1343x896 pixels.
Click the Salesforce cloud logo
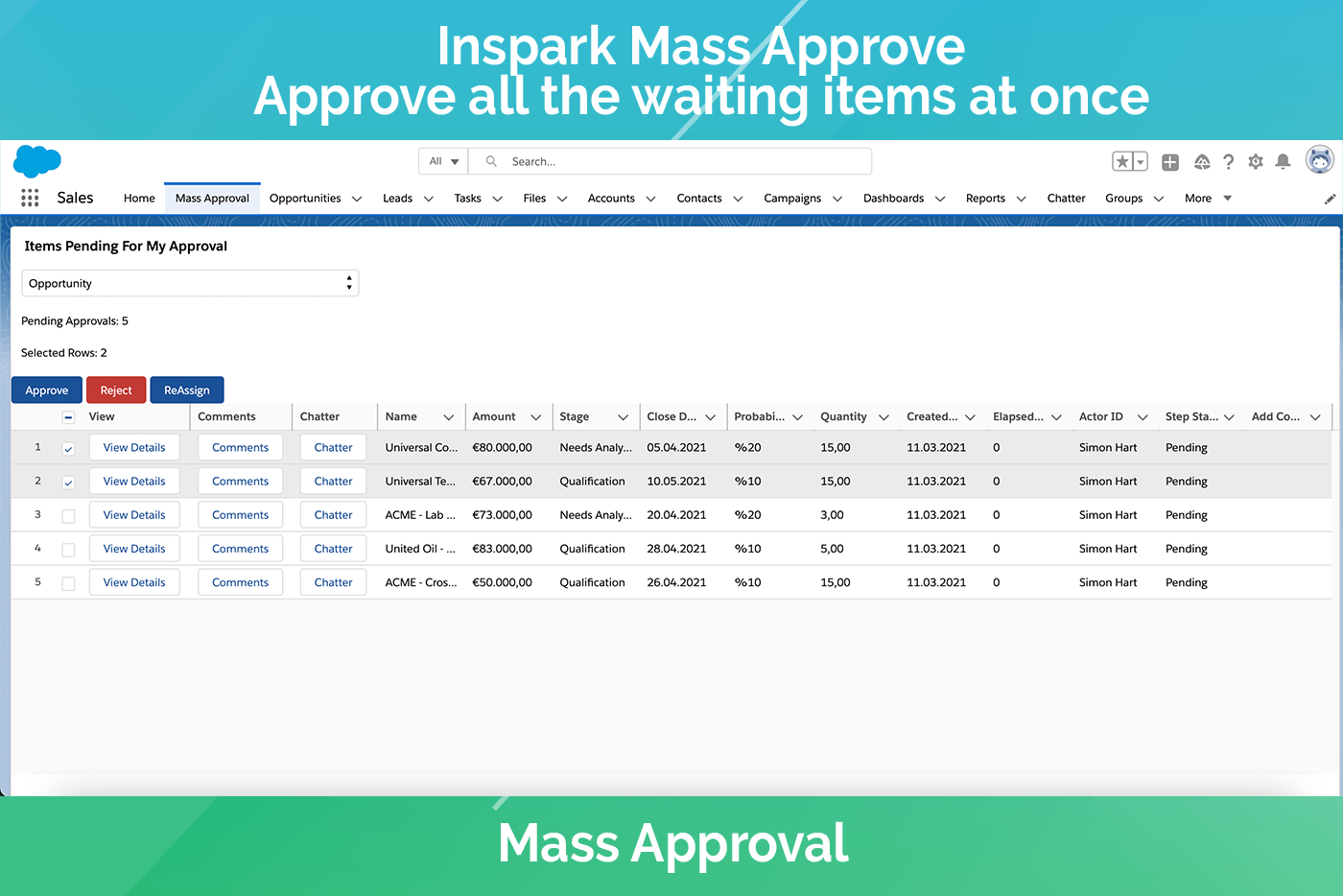pyautogui.click(x=36, y=160)
